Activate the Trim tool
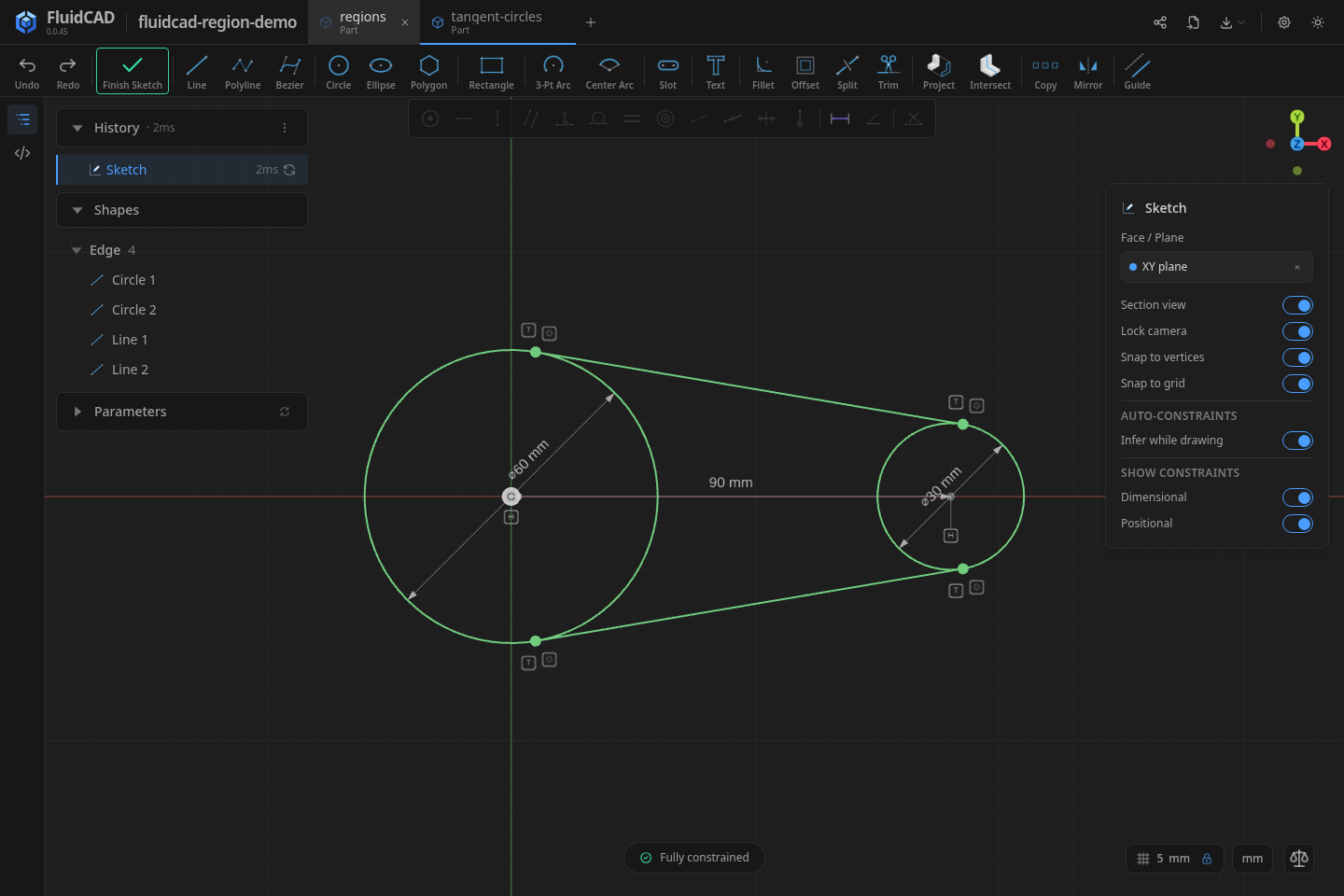Viewport: 1344px width, 896px height. coord(889,72)
